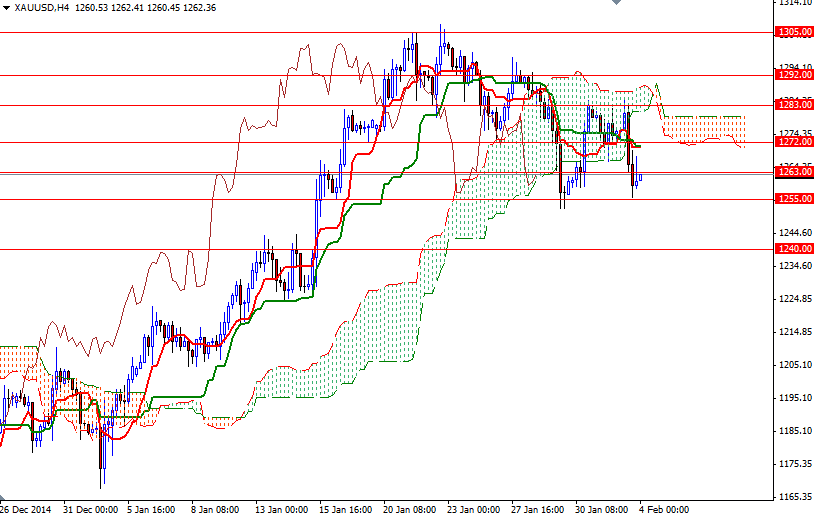Image resolution: width=814 pixels, height=516 pixels.
Task: Click the 1205.10 value on price axis
Action: [794, 365]
